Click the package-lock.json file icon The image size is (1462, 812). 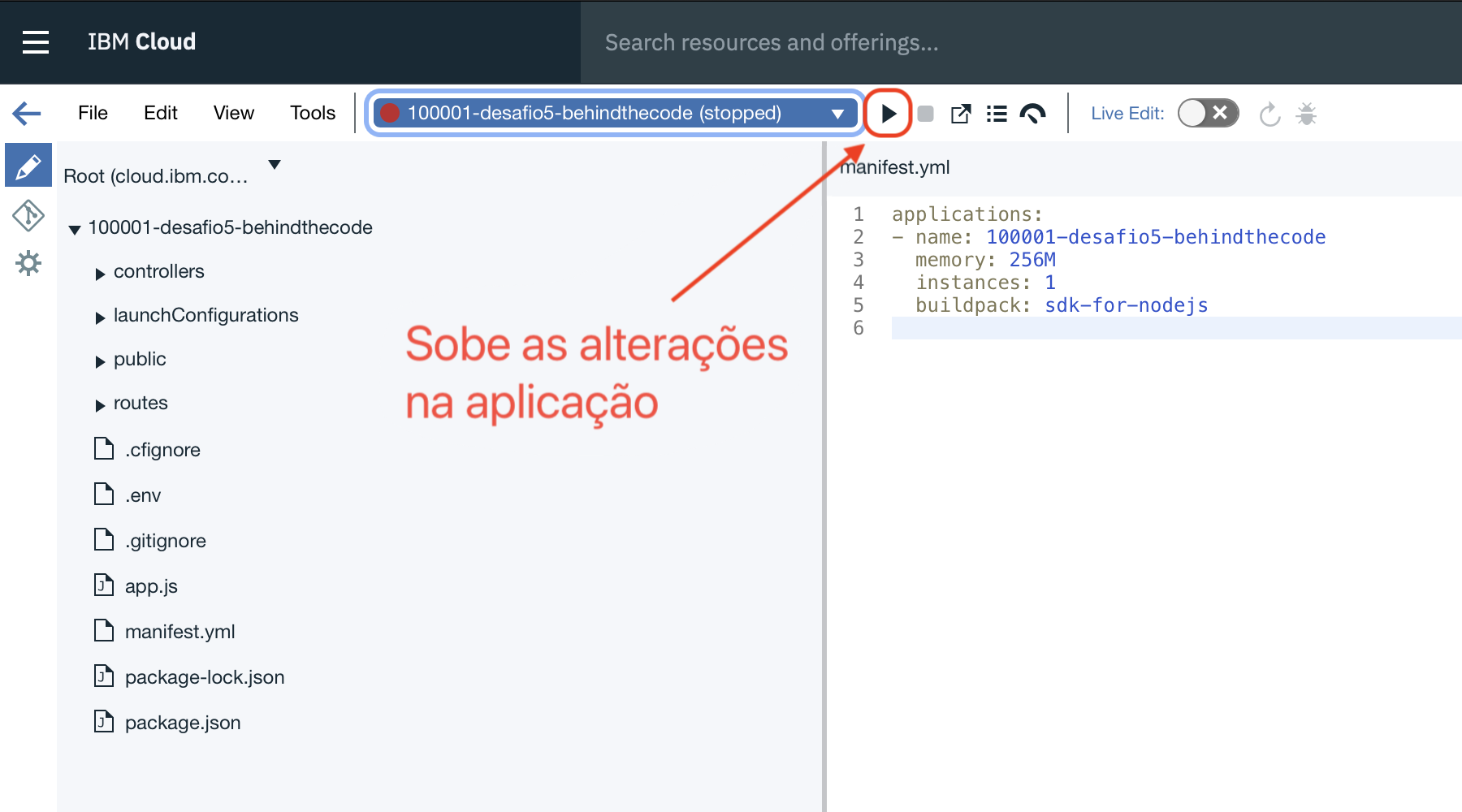click(104, 676)
